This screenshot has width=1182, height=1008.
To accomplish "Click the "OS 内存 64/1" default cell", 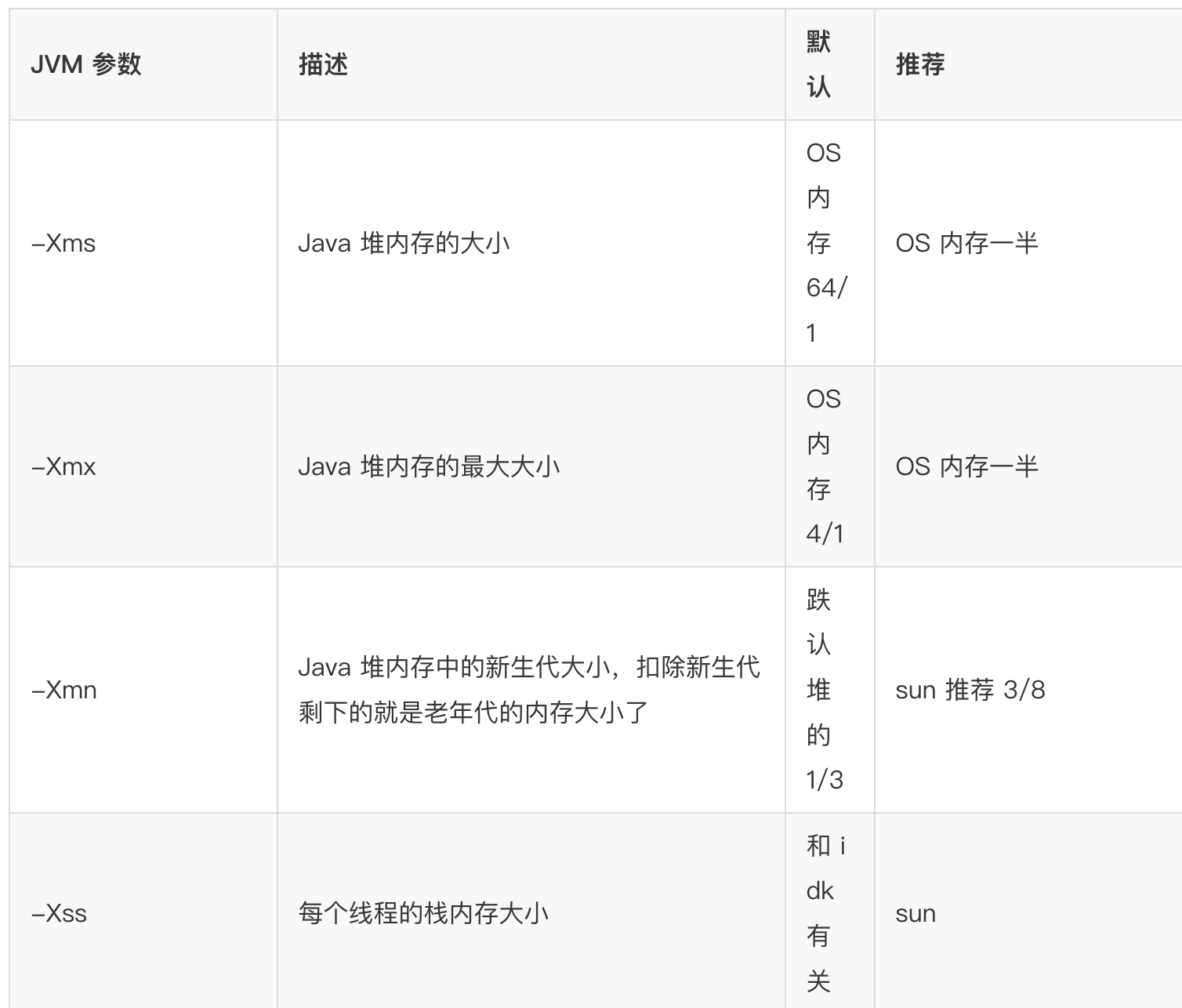I will [825, 243].
